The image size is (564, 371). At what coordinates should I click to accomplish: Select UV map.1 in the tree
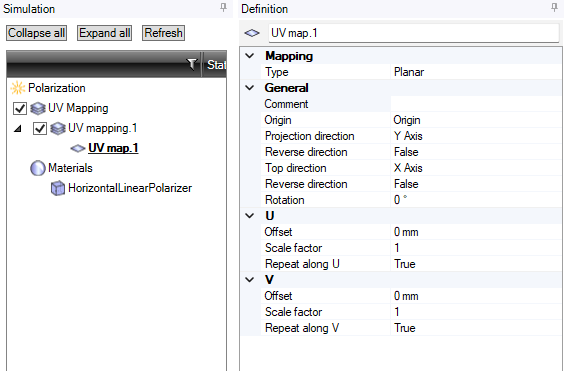[113, 148]
